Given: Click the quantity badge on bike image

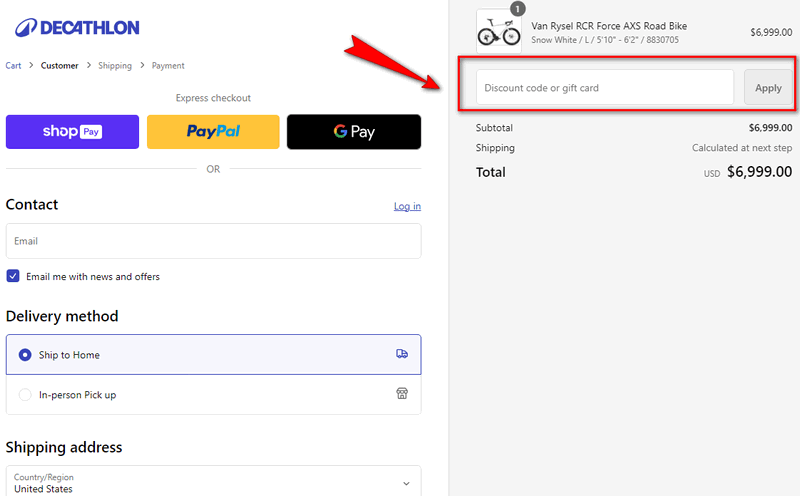Looking at the screenshot, I should tap(517, 9).
